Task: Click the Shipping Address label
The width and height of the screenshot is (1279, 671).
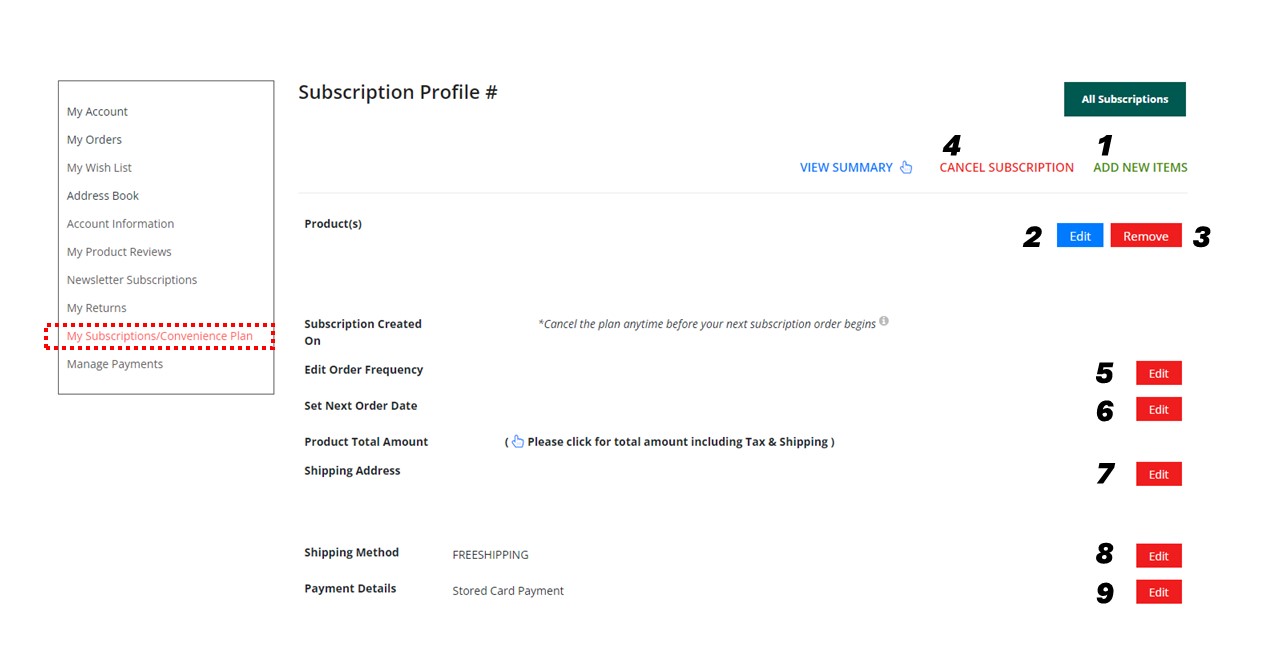Action: pyautogui.click(x=352, y=470)
